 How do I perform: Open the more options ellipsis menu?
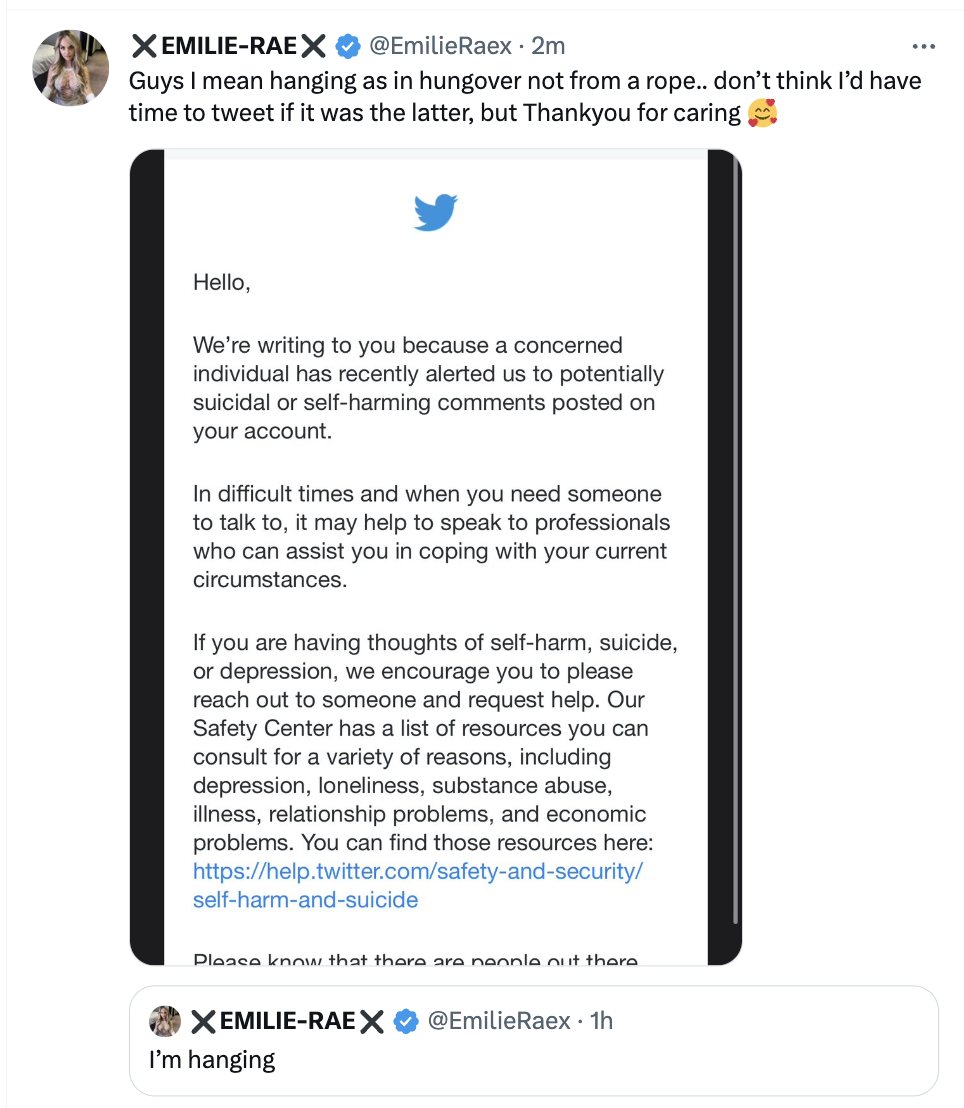[x=923, y=46]
